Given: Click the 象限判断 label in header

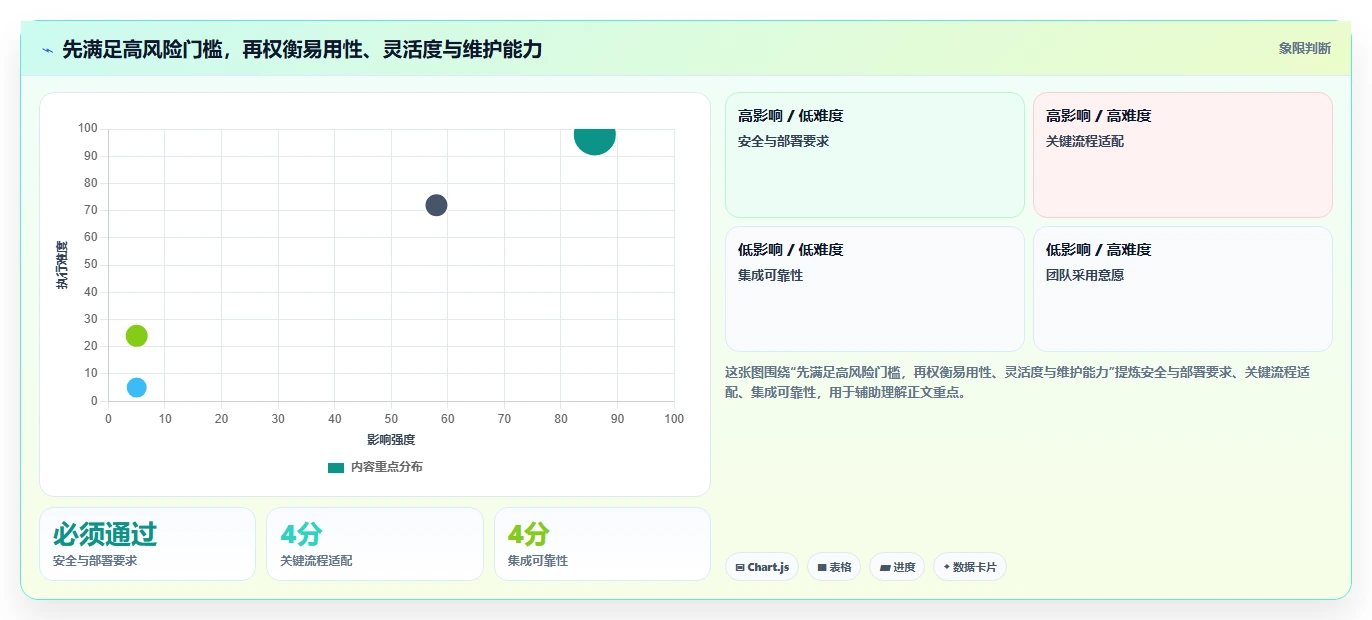Looking at the screenshot, I should point(1304,48).
